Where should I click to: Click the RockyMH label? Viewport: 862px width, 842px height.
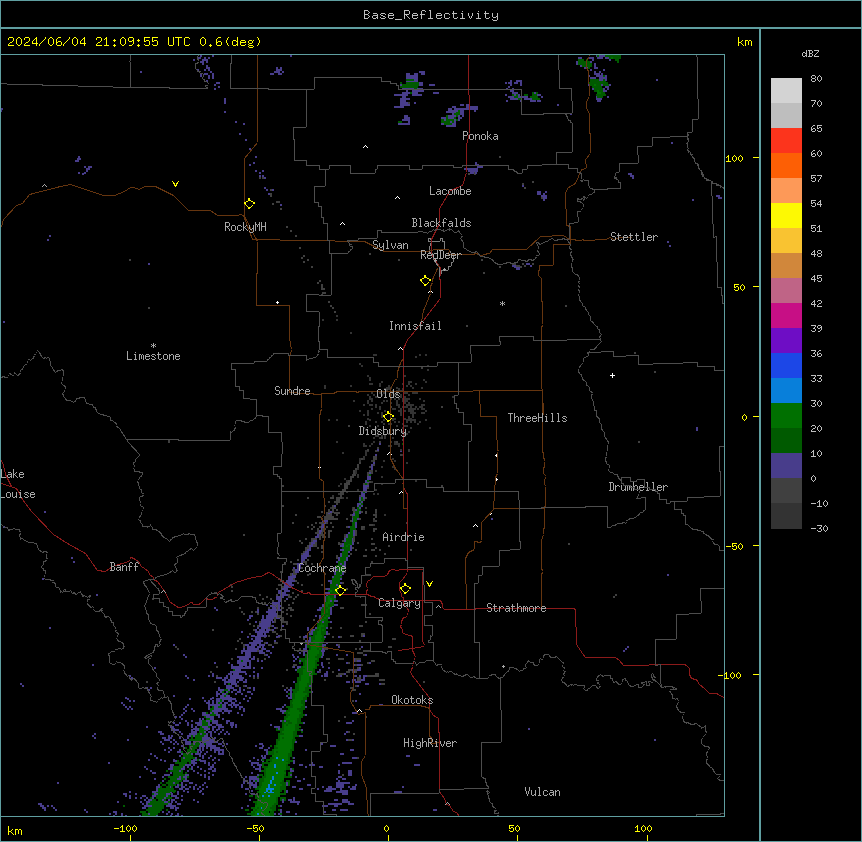click(245, 227)
